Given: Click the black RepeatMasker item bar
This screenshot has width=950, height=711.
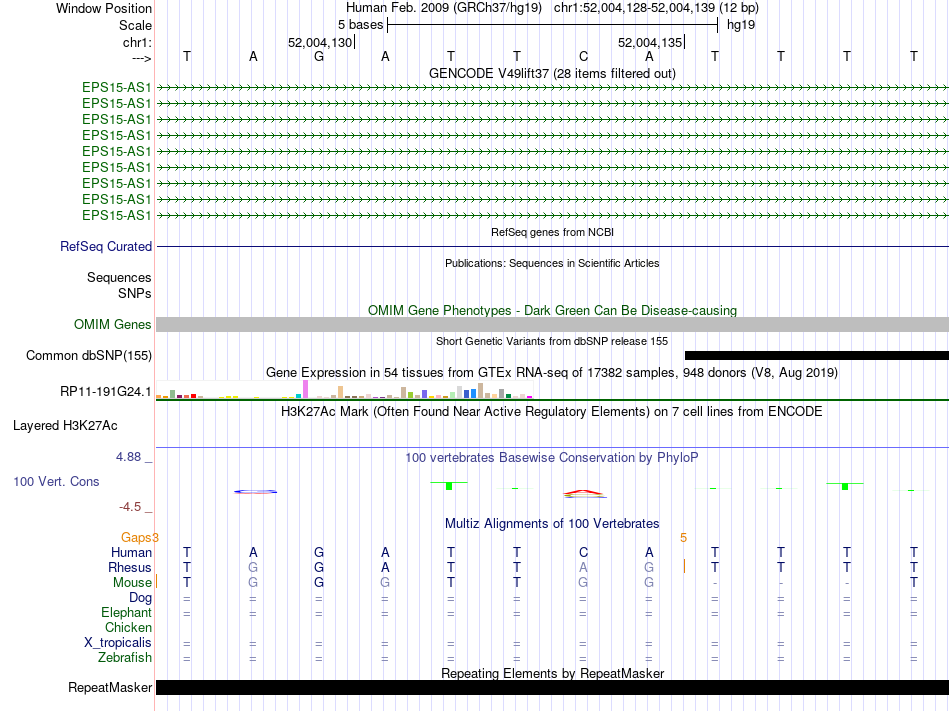Looking at the screenshot, I should point(552,687).
